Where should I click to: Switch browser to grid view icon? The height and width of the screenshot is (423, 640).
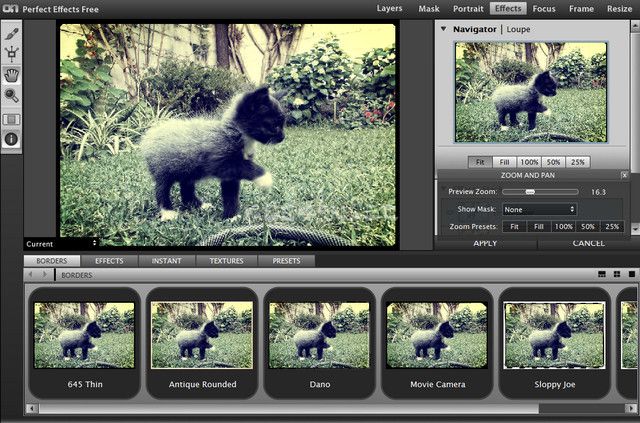617,274
